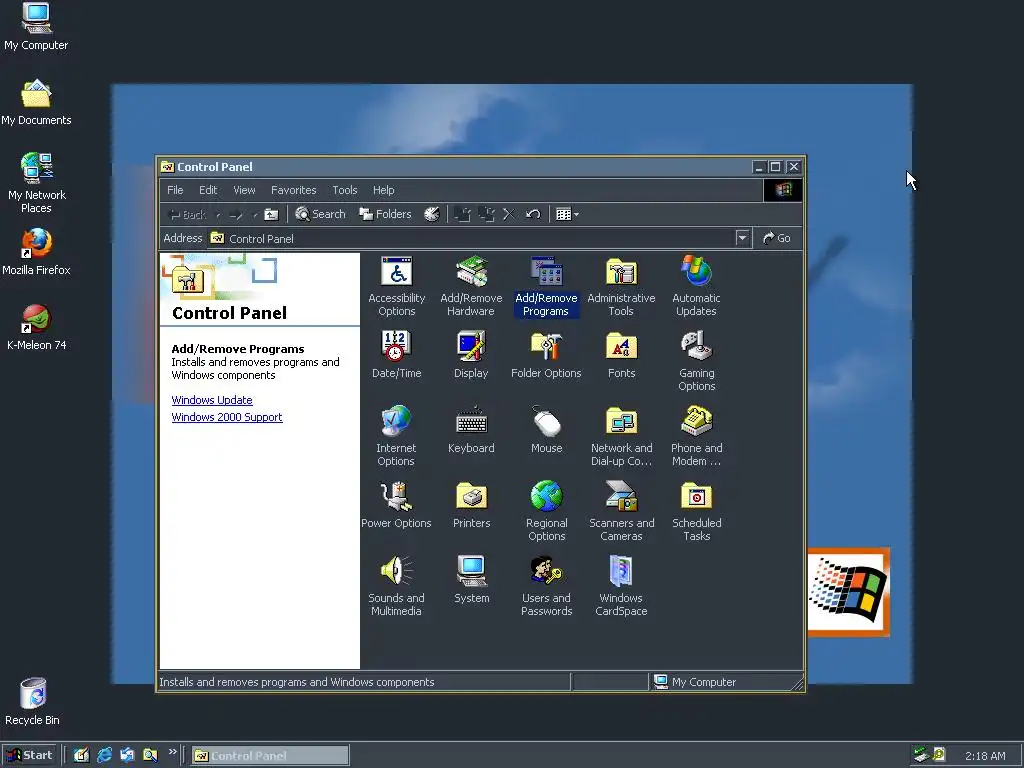Screen dimensions: 1024x768
Task: Open Internet Options applet
Action: click(x=396, y=436)
